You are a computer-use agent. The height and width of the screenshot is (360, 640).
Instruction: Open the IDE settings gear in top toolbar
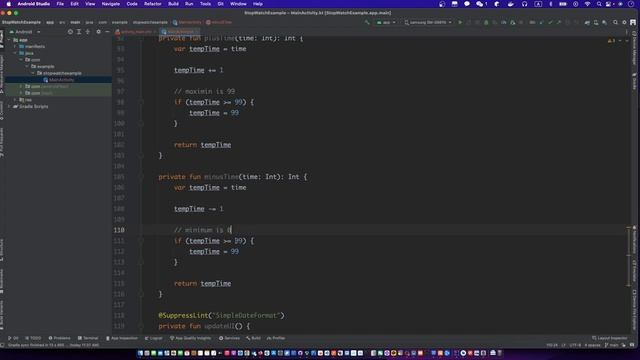(x=624, y=22)
